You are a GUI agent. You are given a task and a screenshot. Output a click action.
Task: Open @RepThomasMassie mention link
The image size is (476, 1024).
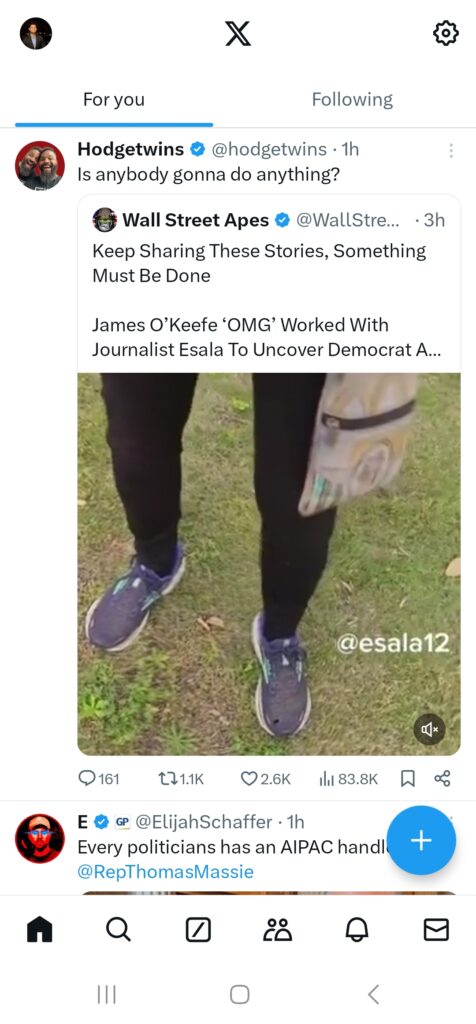[x=165, y=872]
